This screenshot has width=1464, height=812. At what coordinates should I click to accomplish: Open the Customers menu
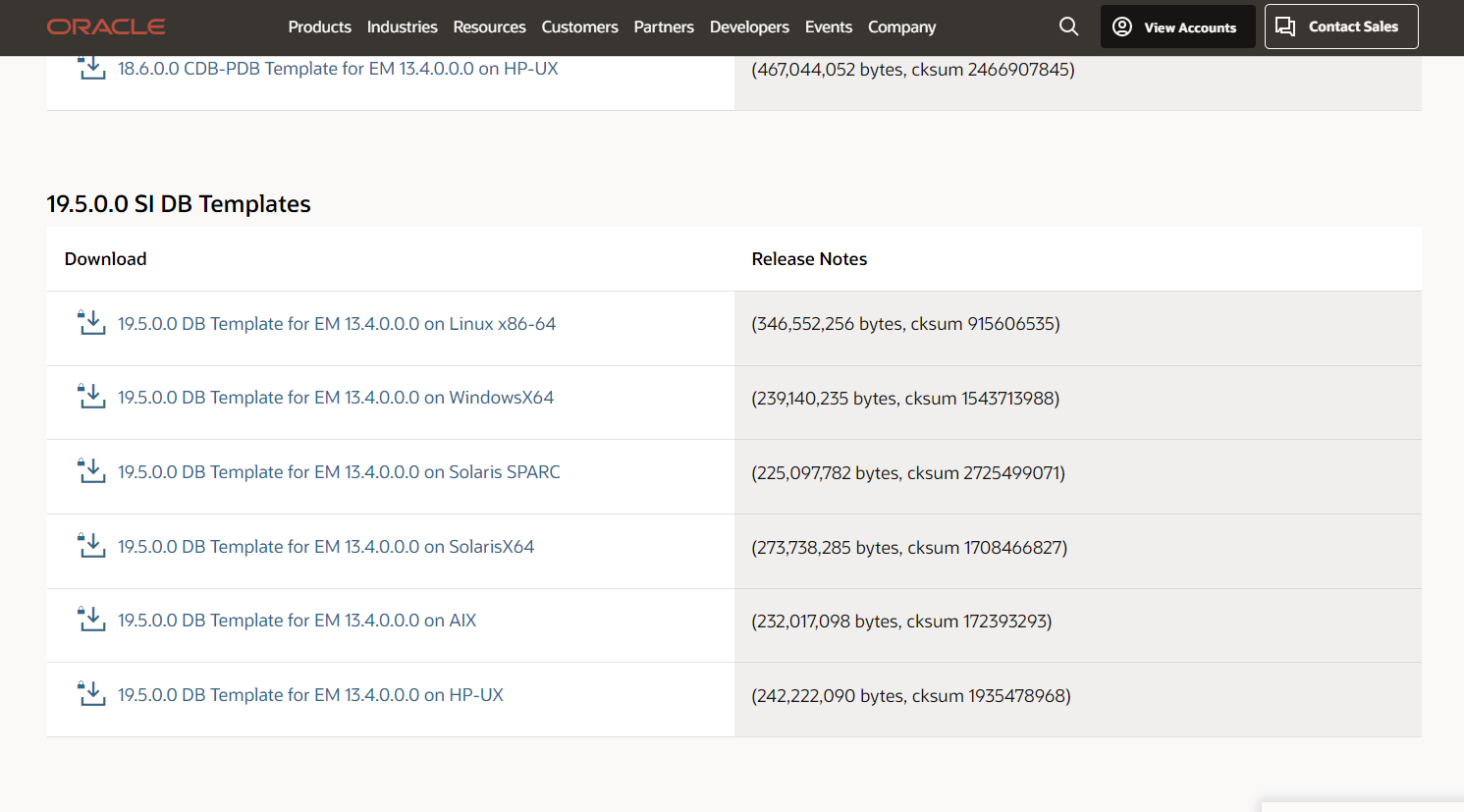pyautogui.click(x=579, y=27)
